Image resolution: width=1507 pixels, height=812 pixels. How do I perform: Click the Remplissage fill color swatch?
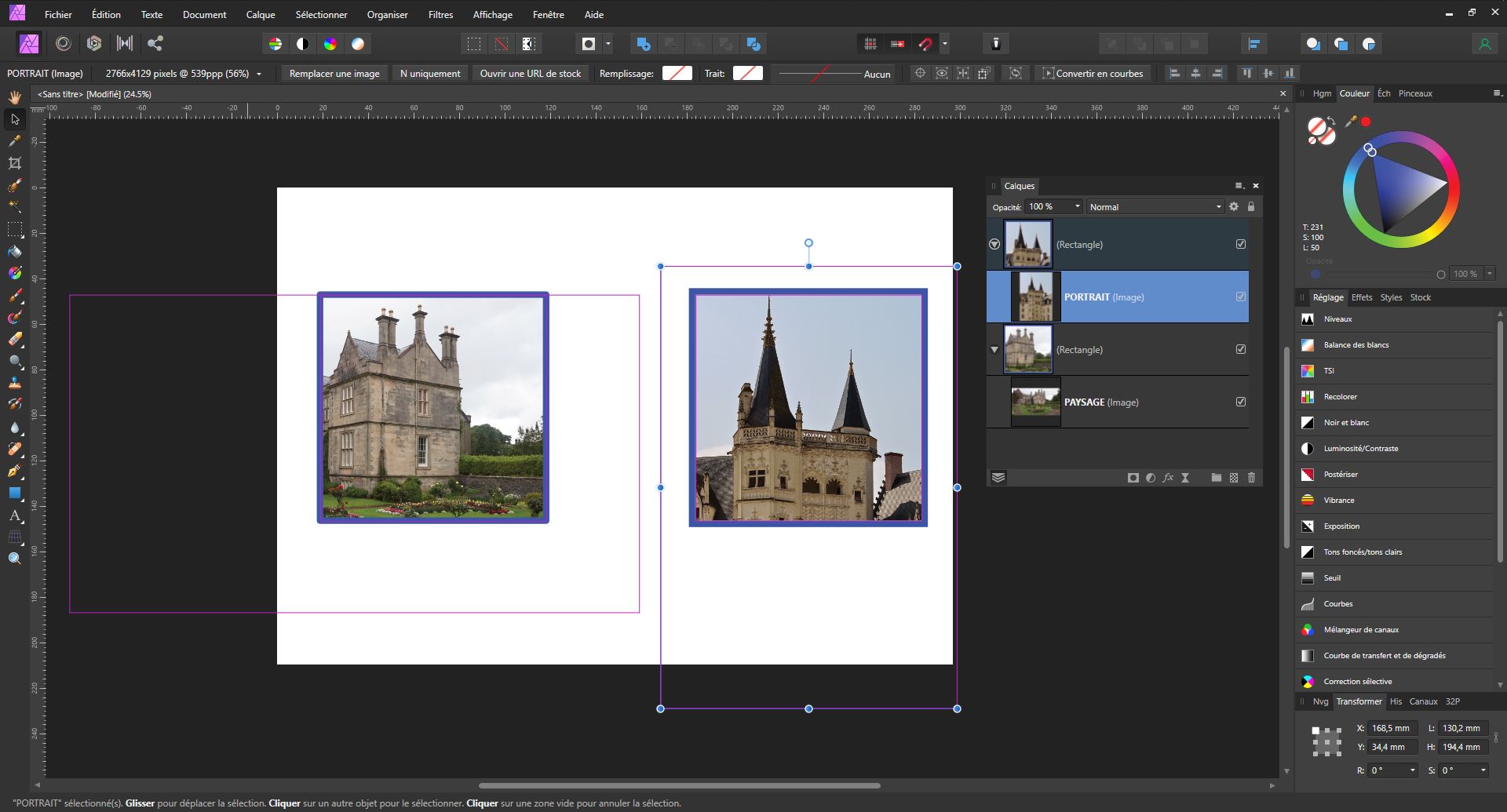tap(677, 73)
